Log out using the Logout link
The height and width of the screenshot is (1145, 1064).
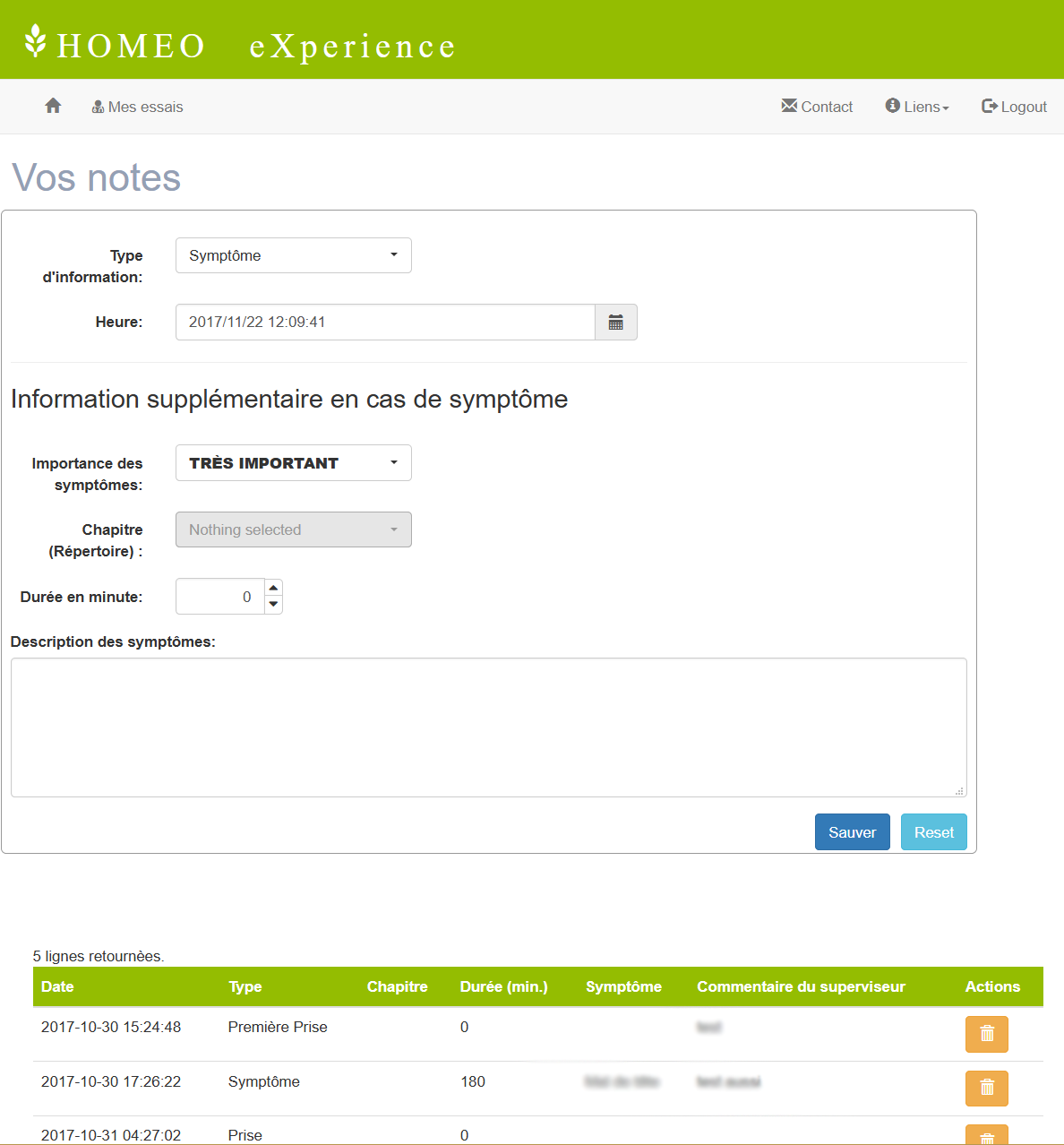click(x=1014, y=107)
